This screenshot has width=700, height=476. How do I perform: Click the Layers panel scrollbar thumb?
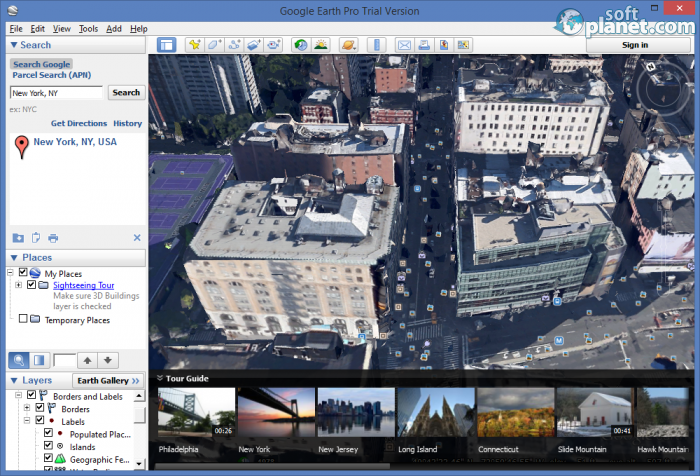[x=139, y=415]
